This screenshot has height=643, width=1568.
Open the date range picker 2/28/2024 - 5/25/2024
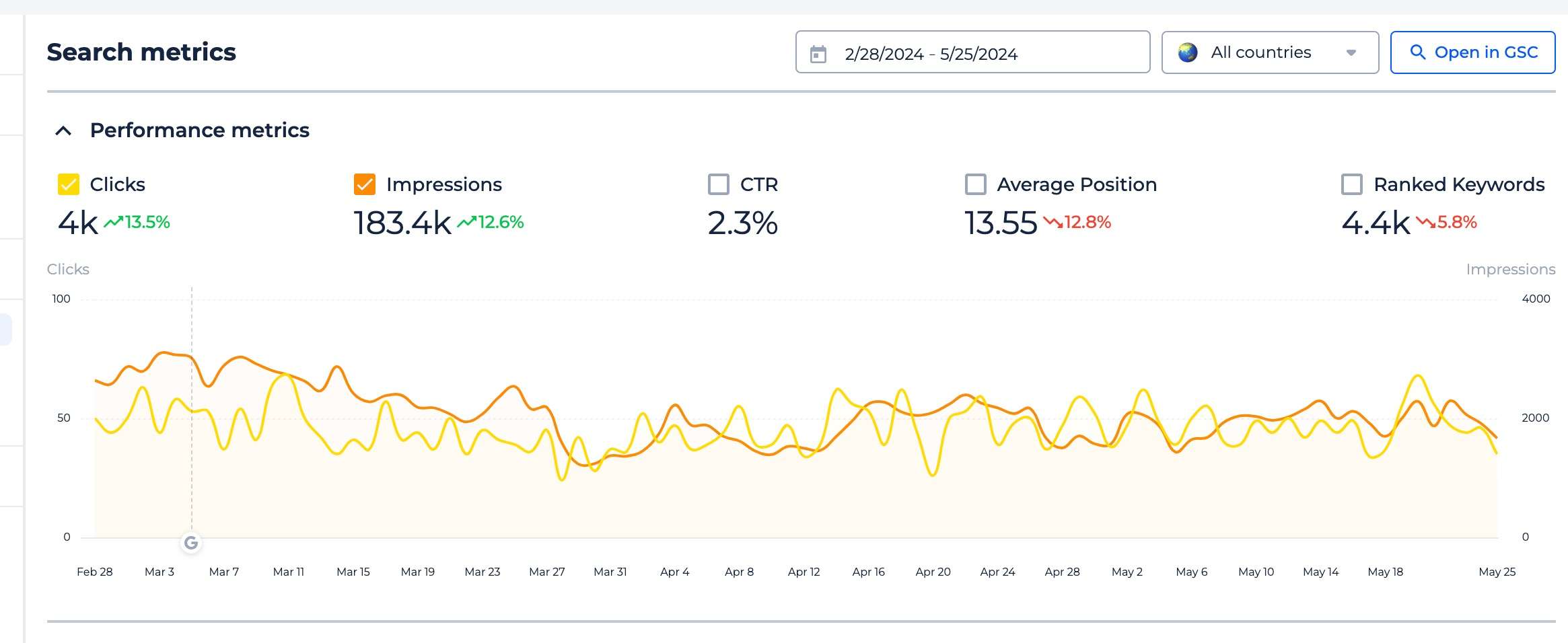[972, 52]
